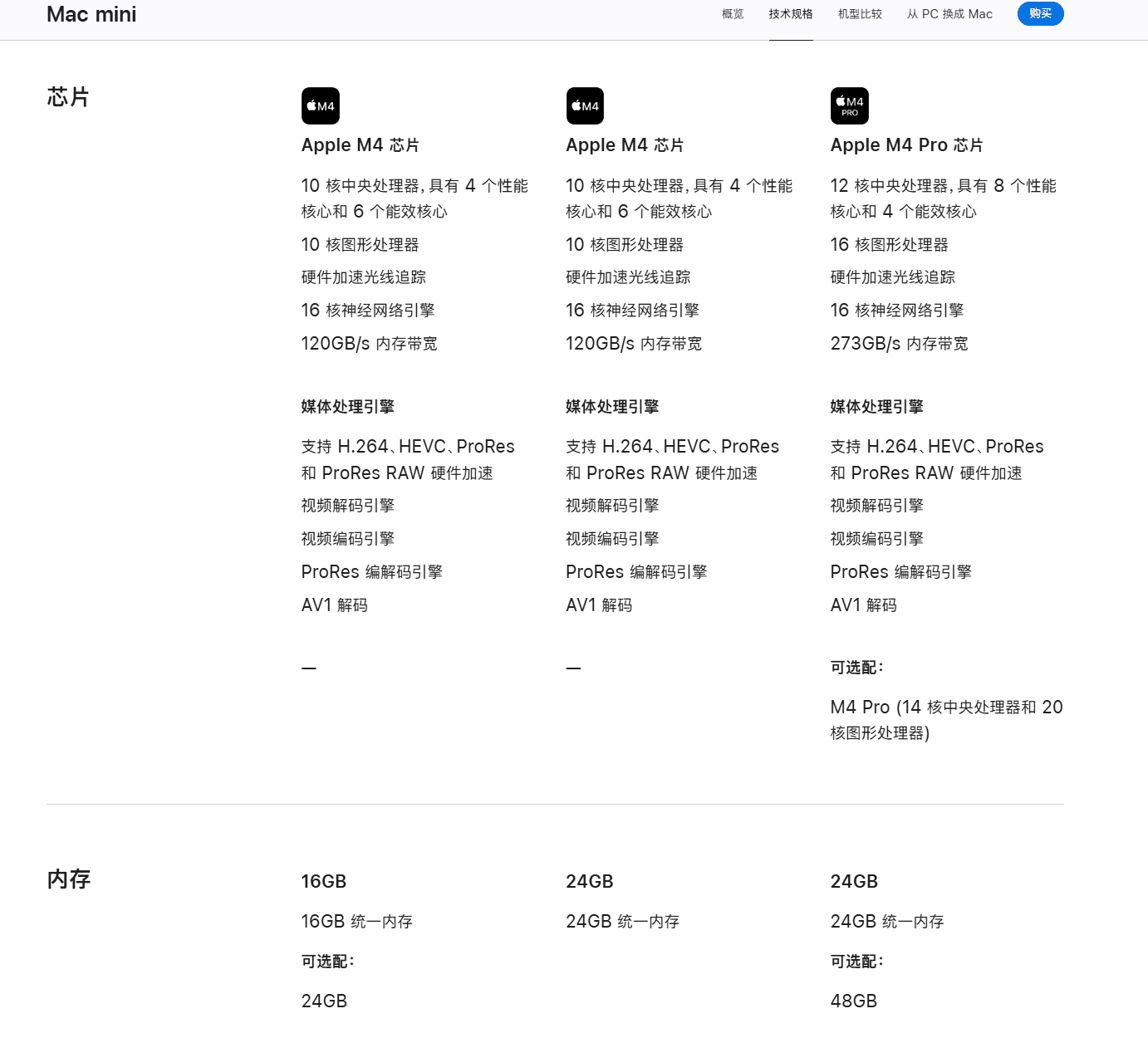
Task: Click 视频解码引擎 in M4 Pro column
Action: point(876,506)
